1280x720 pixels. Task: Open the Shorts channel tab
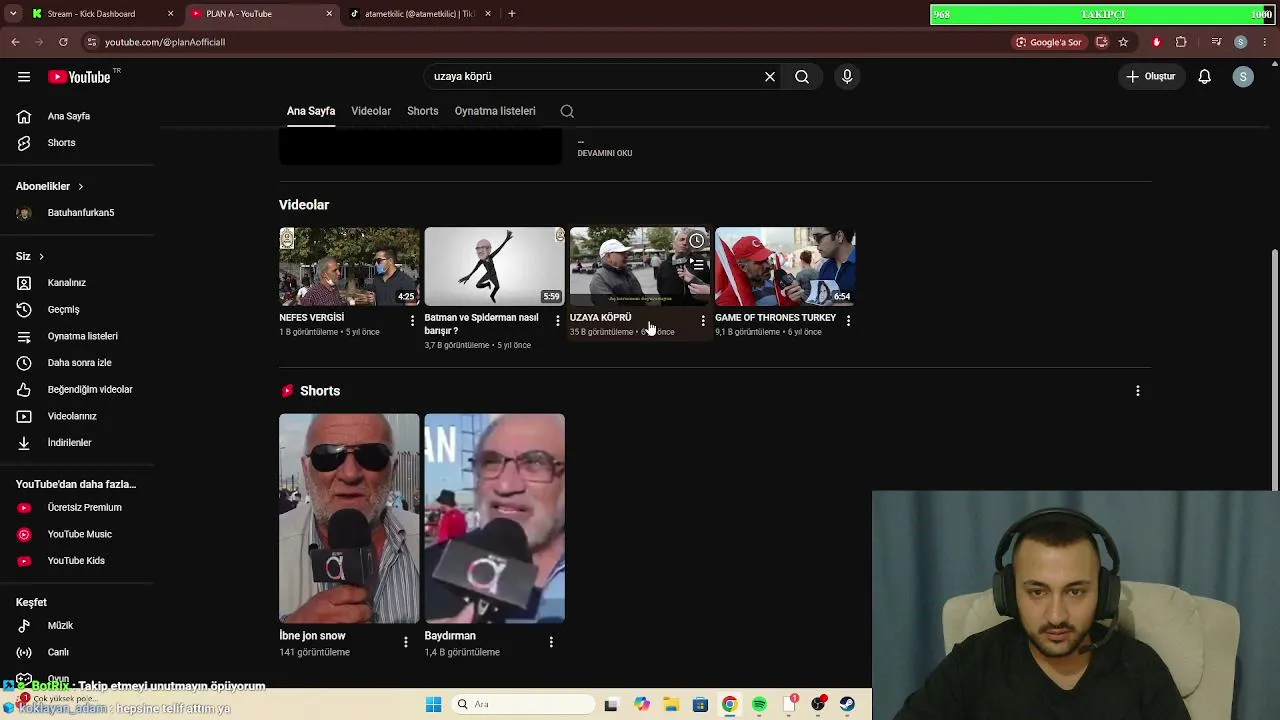423,111
